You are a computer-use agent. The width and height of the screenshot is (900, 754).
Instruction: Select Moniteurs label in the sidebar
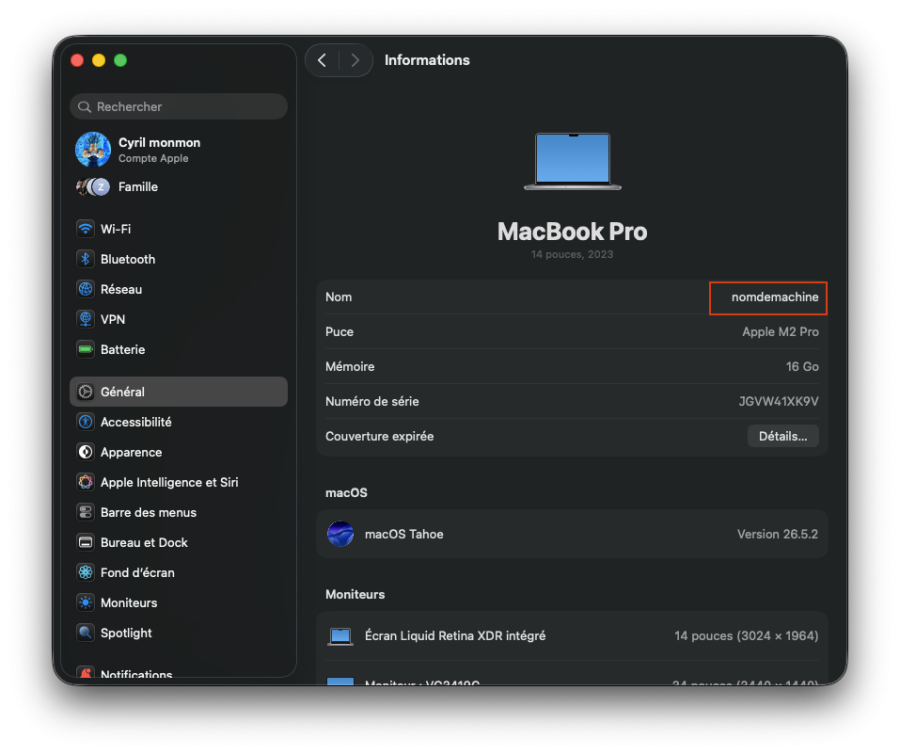pos(129,603)
